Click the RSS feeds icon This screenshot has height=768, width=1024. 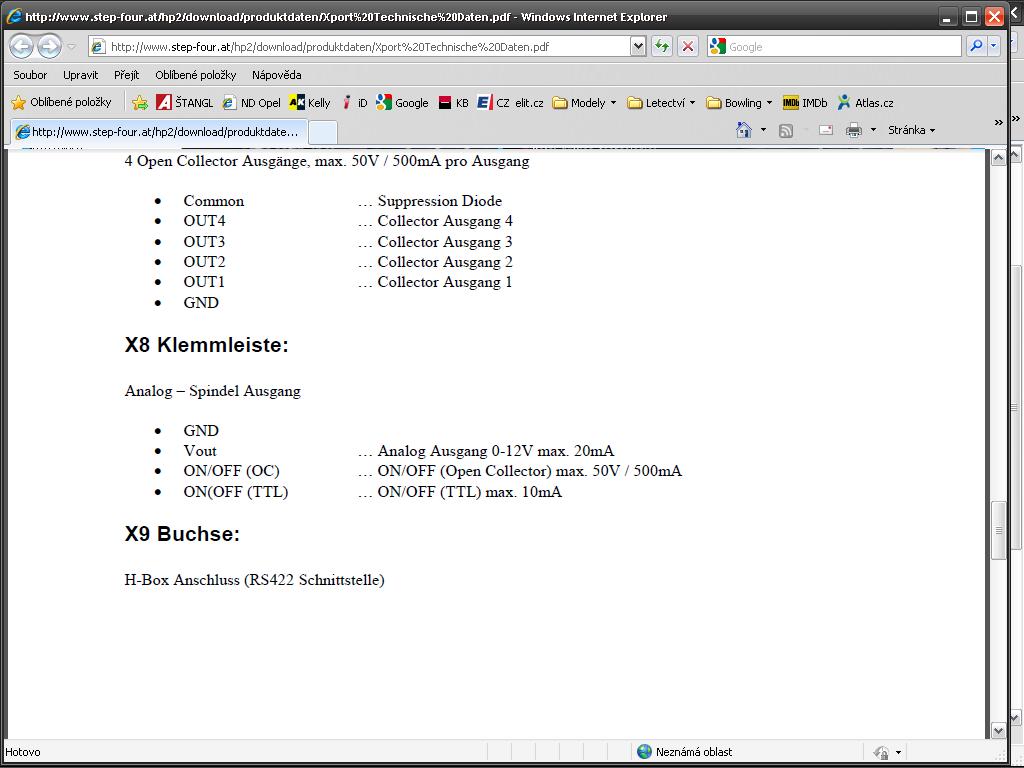(786, 130)
